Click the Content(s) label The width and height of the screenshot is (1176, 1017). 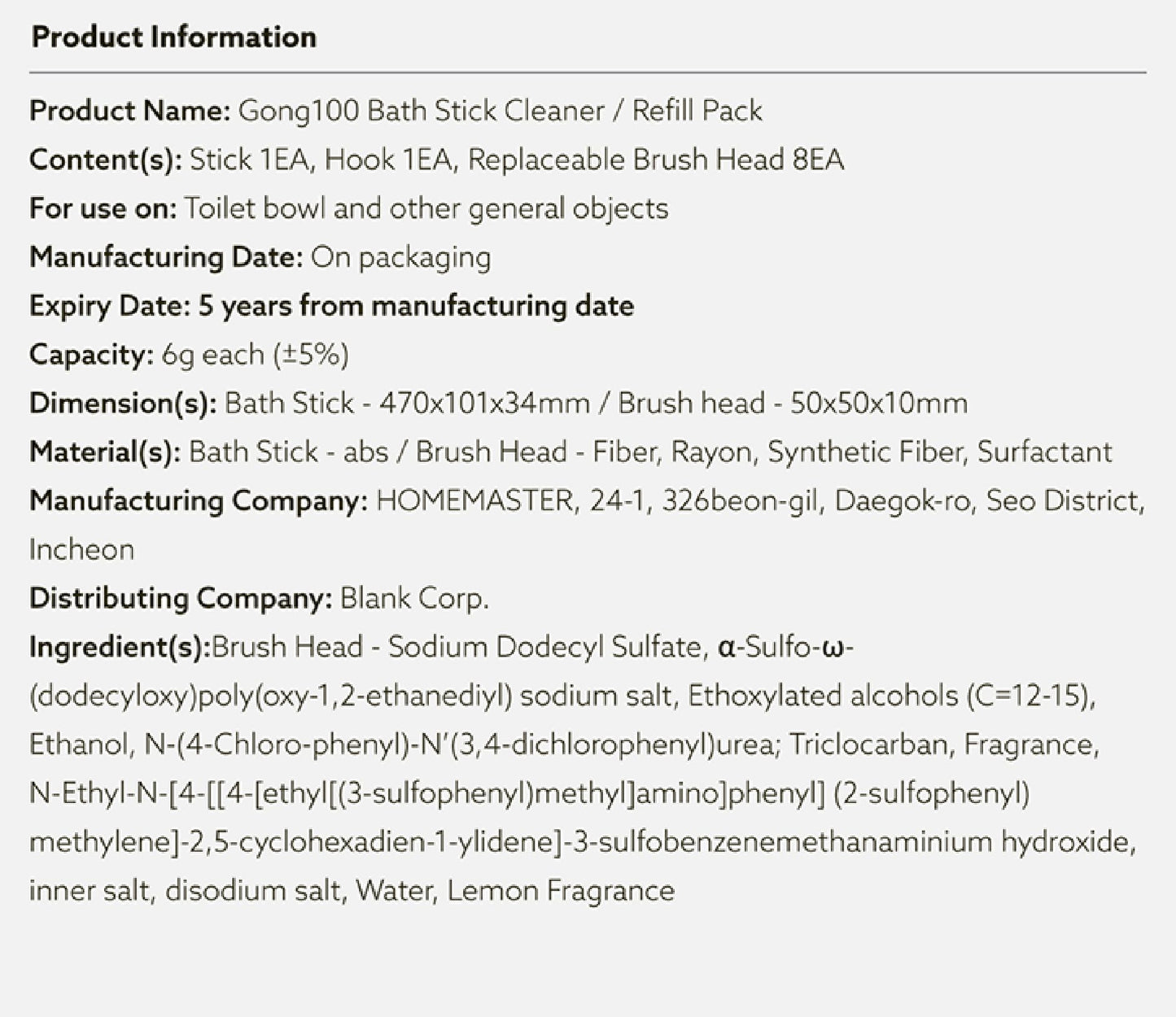pos(106,159)
